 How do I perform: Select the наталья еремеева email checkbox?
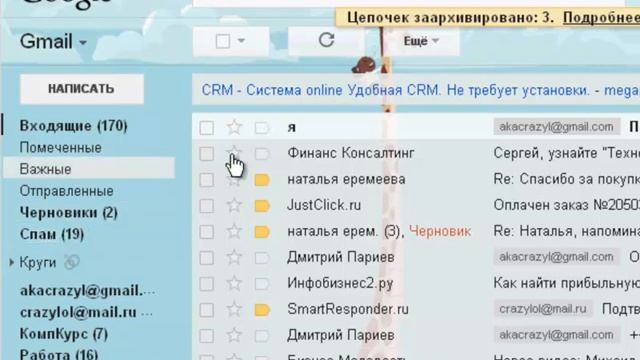coord(207,180)
